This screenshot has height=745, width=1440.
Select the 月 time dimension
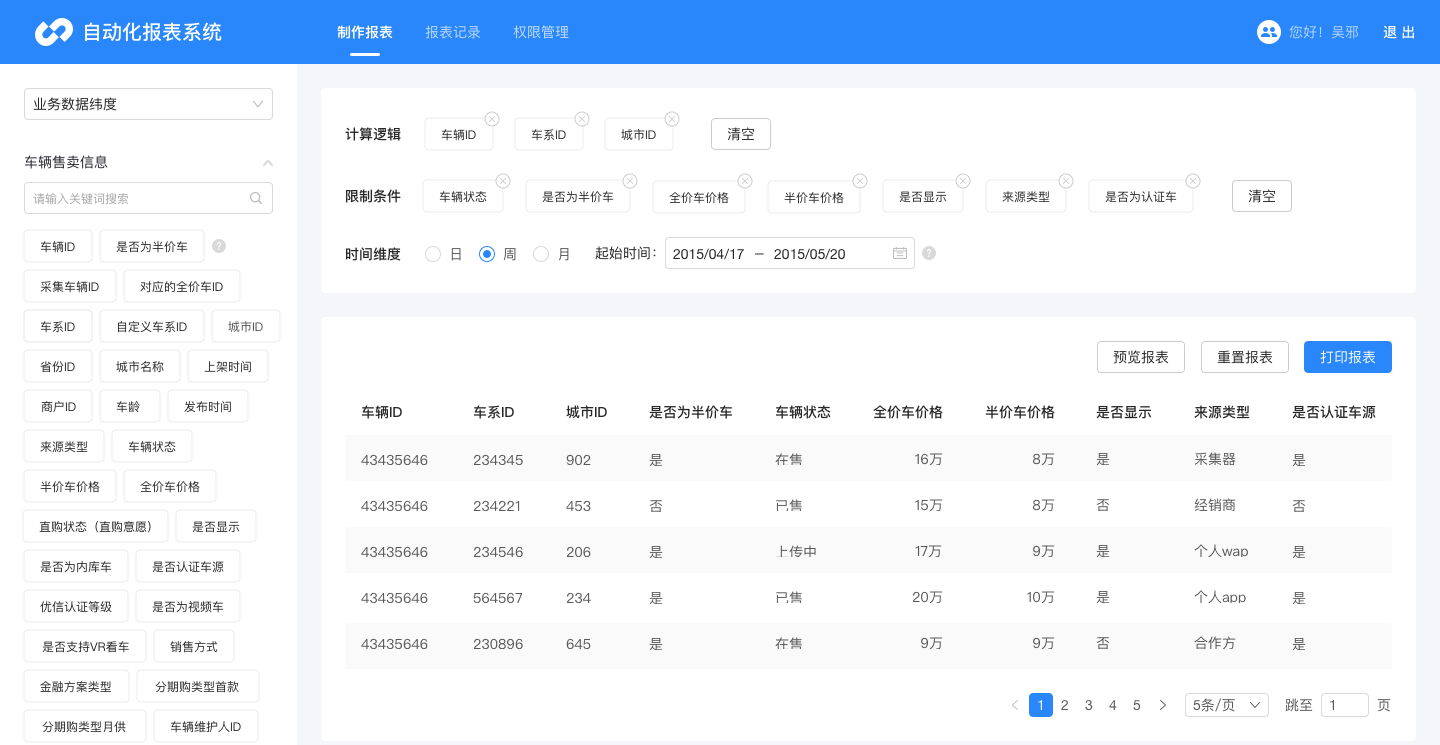[x=541, y=254]
